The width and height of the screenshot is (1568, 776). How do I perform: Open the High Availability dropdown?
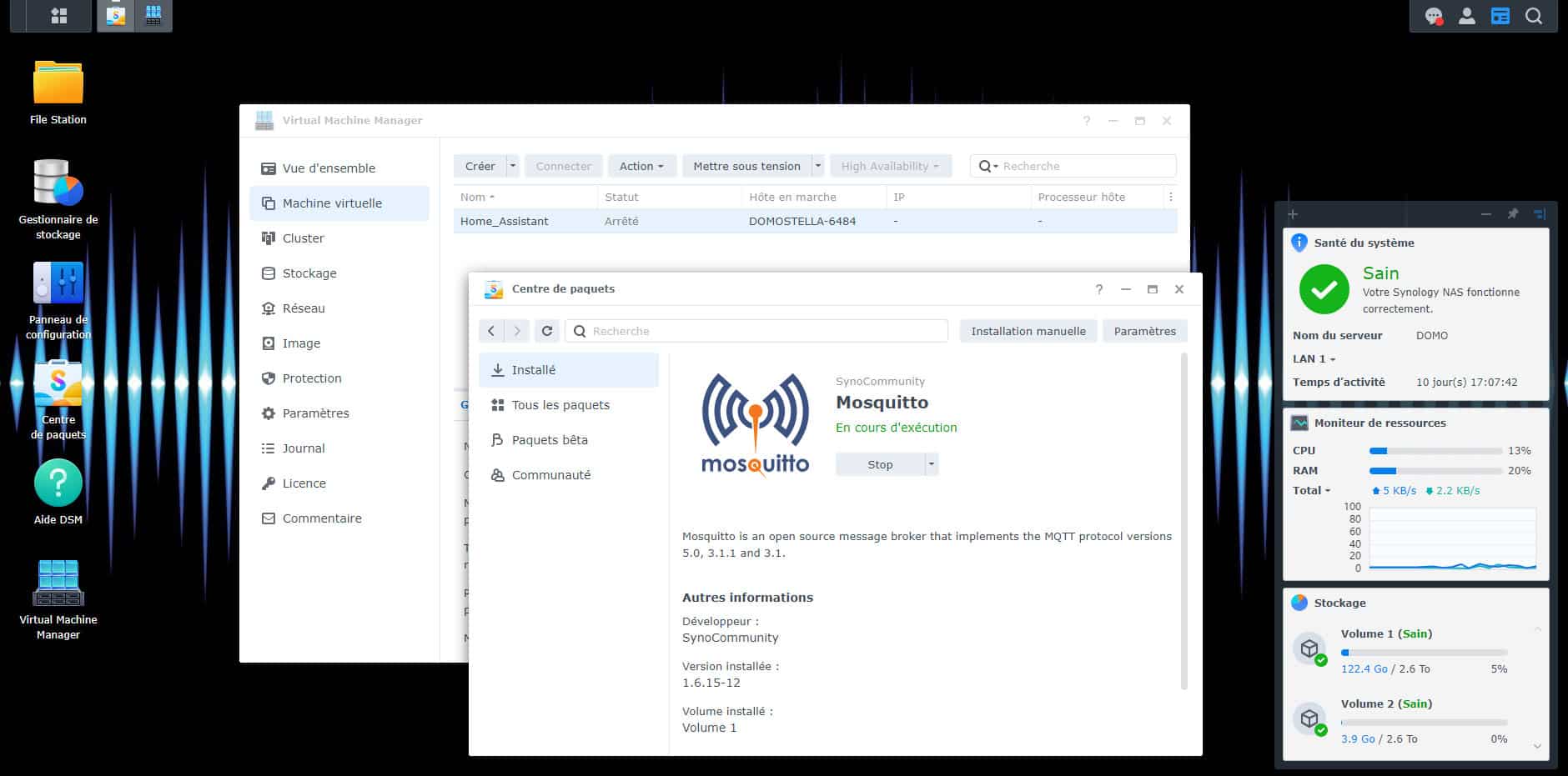point(890,166)
